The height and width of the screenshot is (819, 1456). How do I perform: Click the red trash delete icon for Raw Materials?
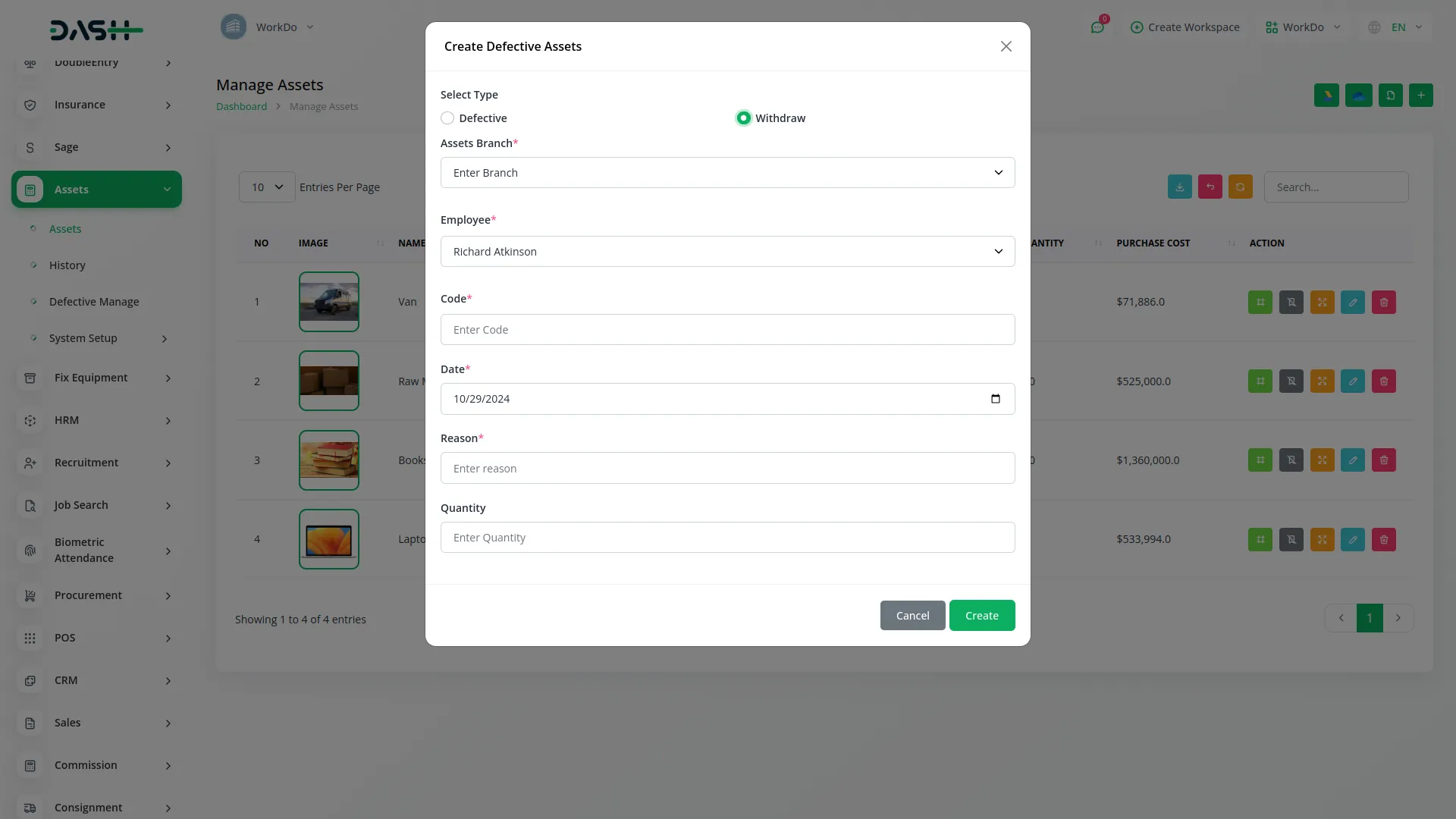point(1383,381)
